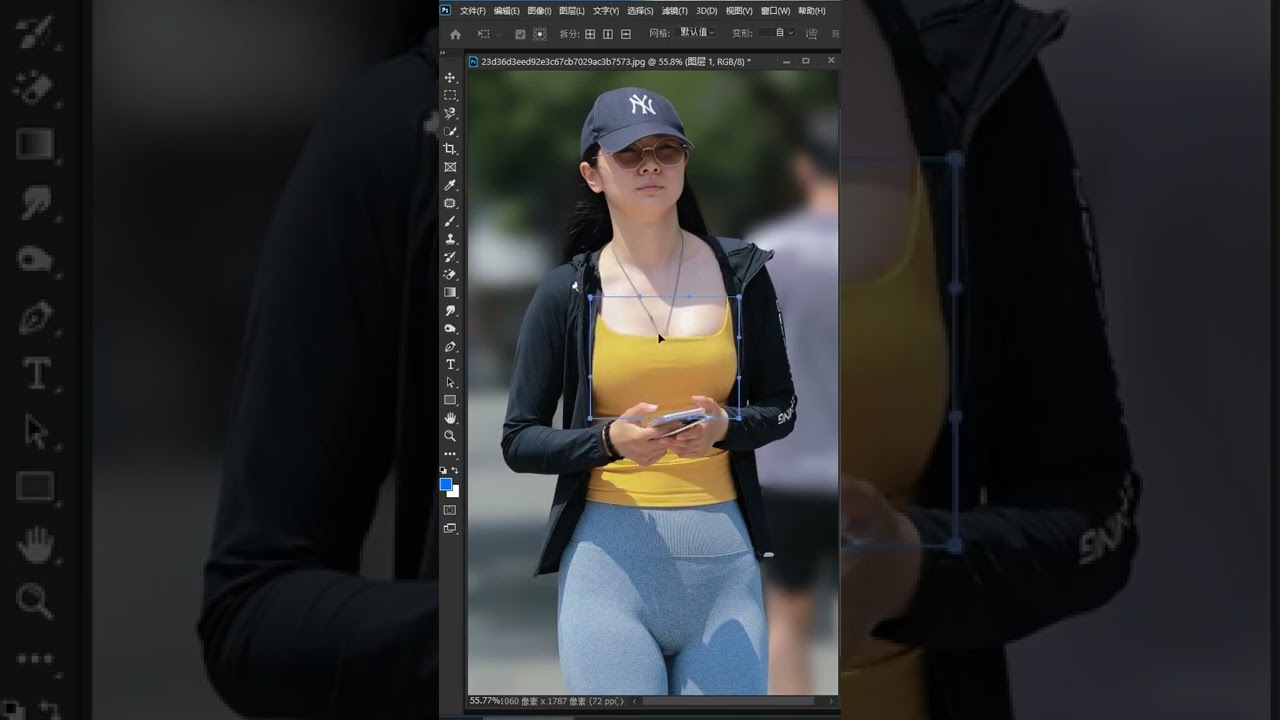Click the Photoshop Ps logo icon
This screenshot has height=720, width=1280.
[x=446, y=10]
